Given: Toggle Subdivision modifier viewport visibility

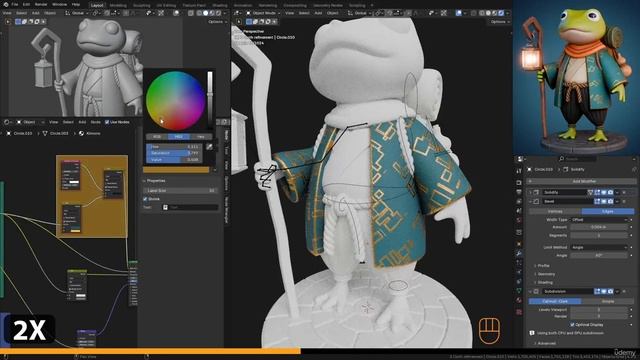Looking at the screenshot, I should 604,291.
